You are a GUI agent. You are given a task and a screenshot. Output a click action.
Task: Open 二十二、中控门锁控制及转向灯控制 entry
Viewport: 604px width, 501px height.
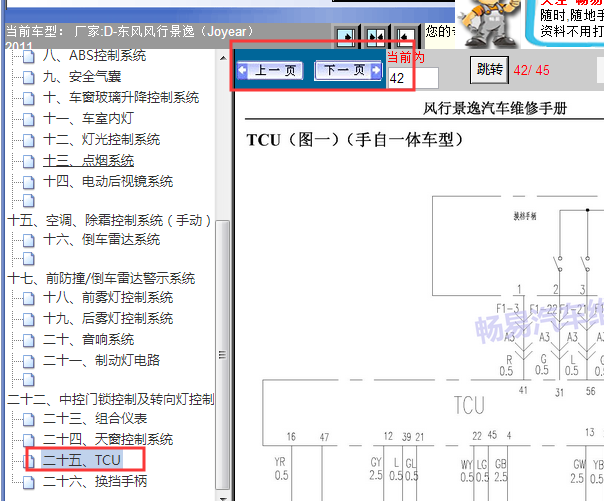coord(111,399)
